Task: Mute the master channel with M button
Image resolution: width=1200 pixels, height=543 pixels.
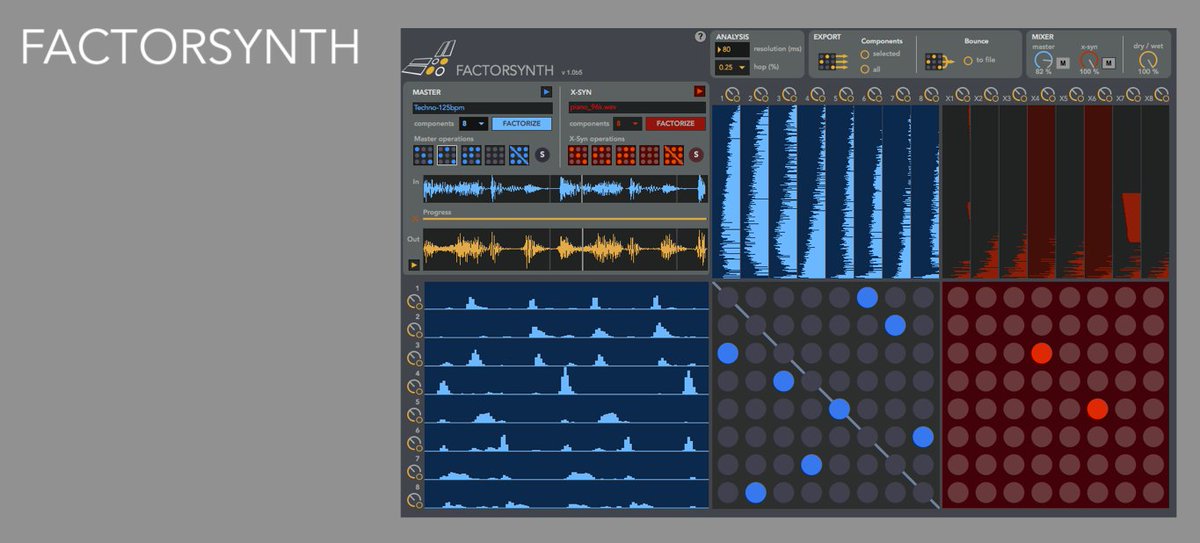Action: click(x=1063, y=63)
